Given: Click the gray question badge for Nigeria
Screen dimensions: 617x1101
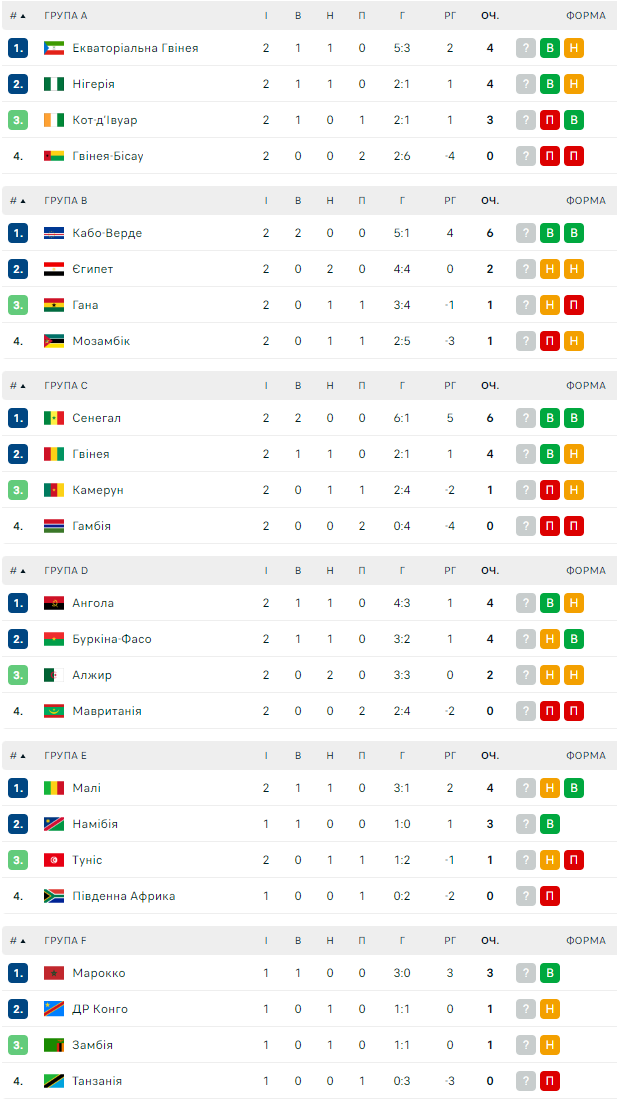Looking at the screenshot, I should [x=526, y=84].
